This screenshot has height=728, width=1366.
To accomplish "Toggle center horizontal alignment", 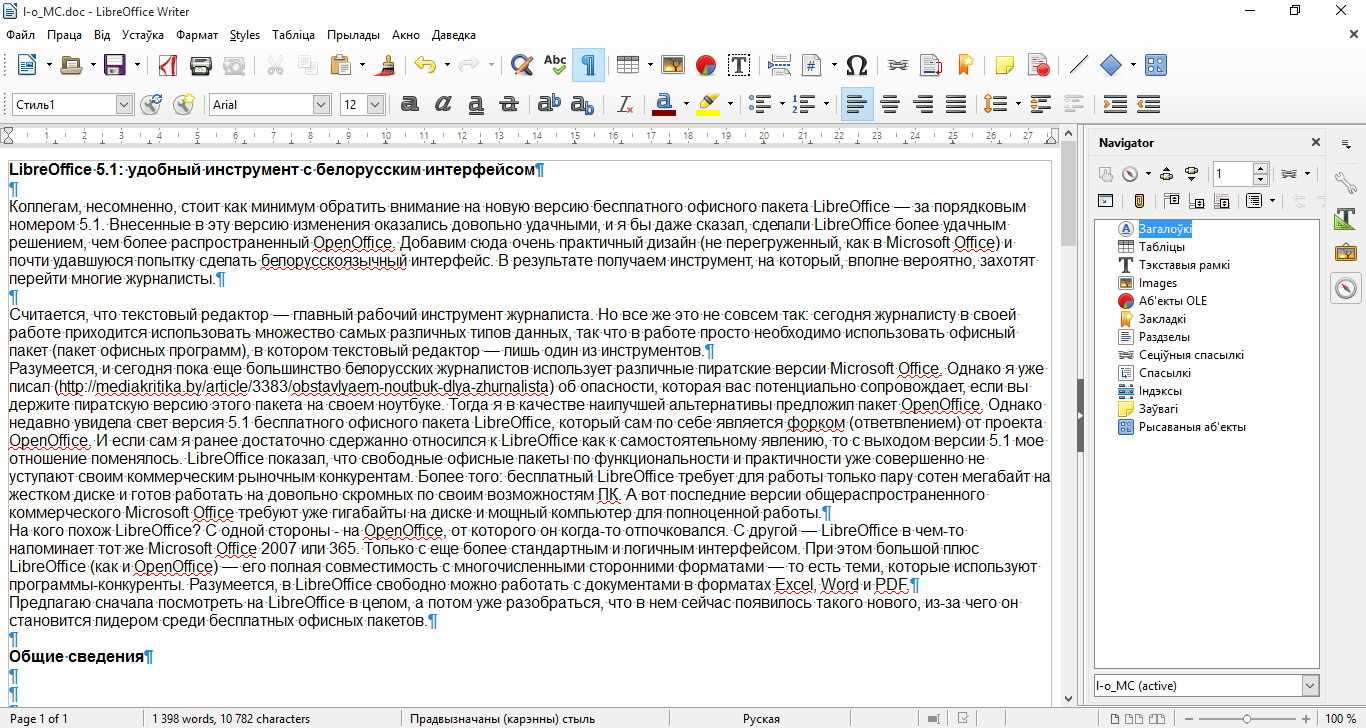I will tap(889, 104).
